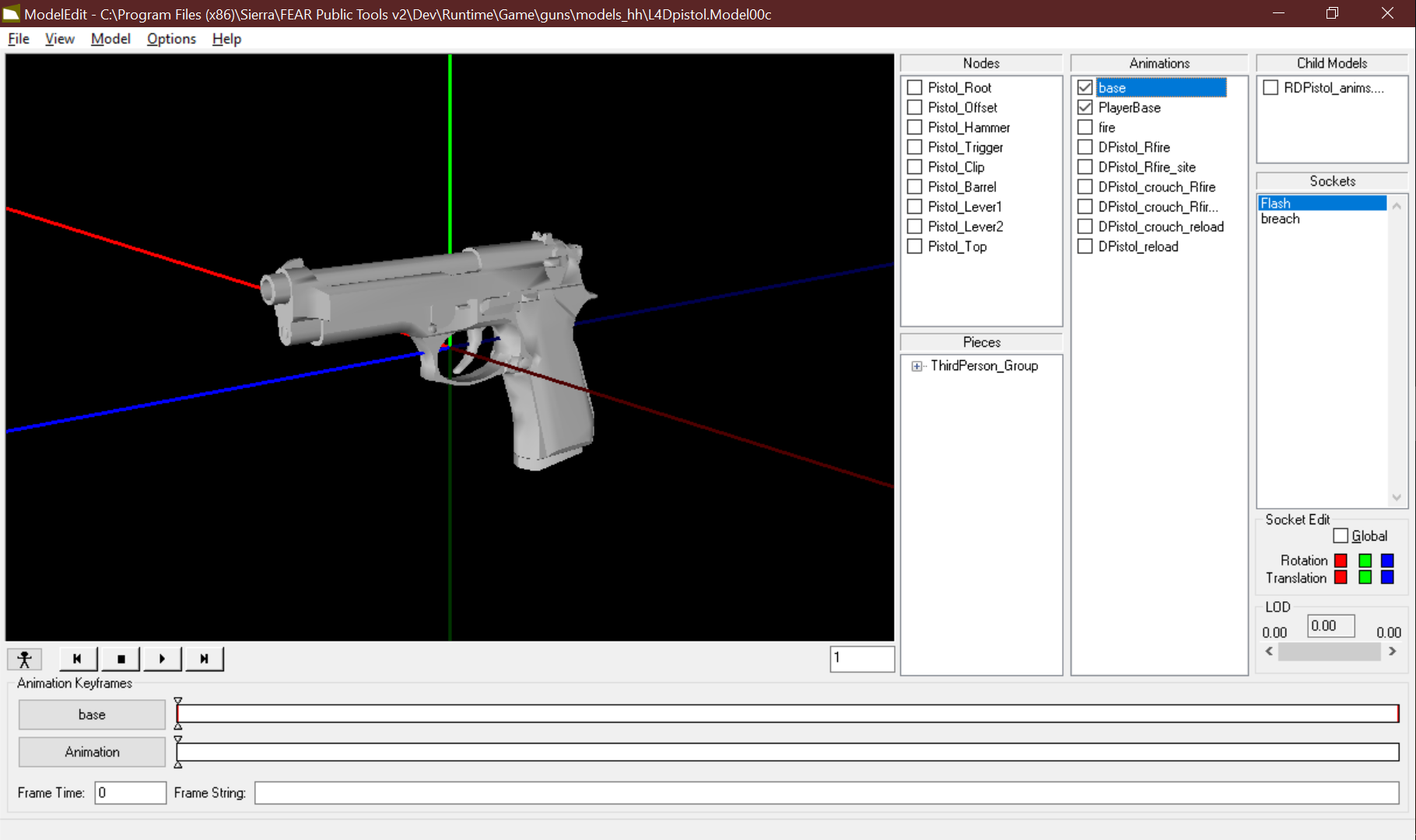Click the Pieces panel header

tap(981, 342)
